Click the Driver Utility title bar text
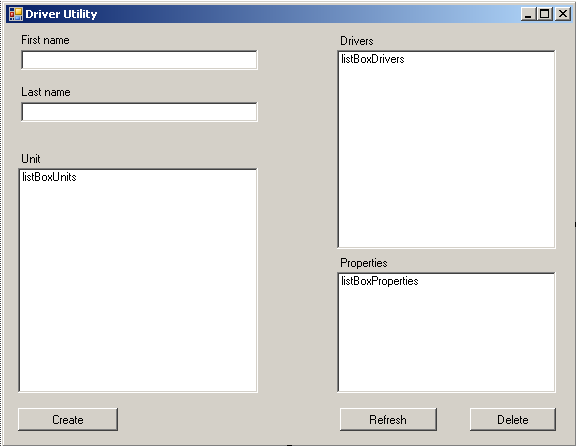 [x=61, y=14]
